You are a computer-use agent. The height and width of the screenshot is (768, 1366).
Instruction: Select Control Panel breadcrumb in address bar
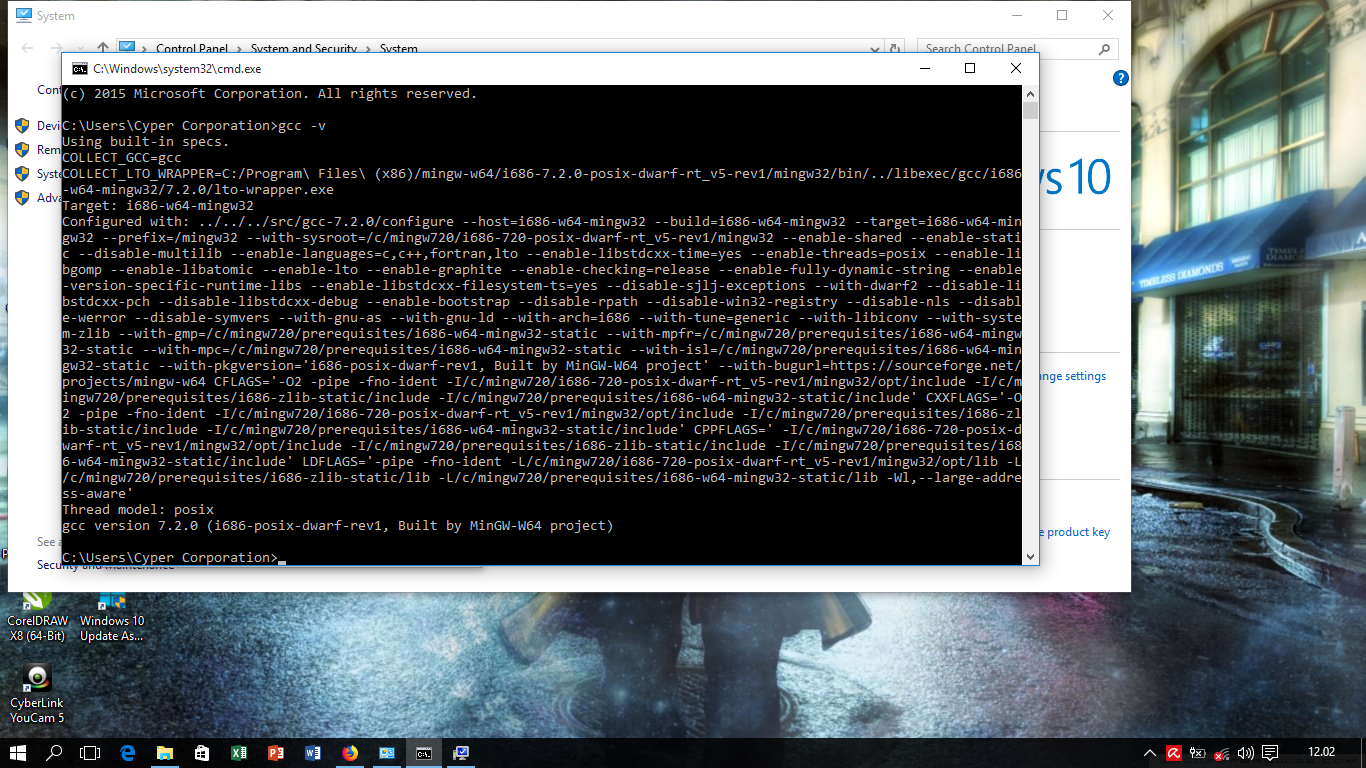click(191, 48)
